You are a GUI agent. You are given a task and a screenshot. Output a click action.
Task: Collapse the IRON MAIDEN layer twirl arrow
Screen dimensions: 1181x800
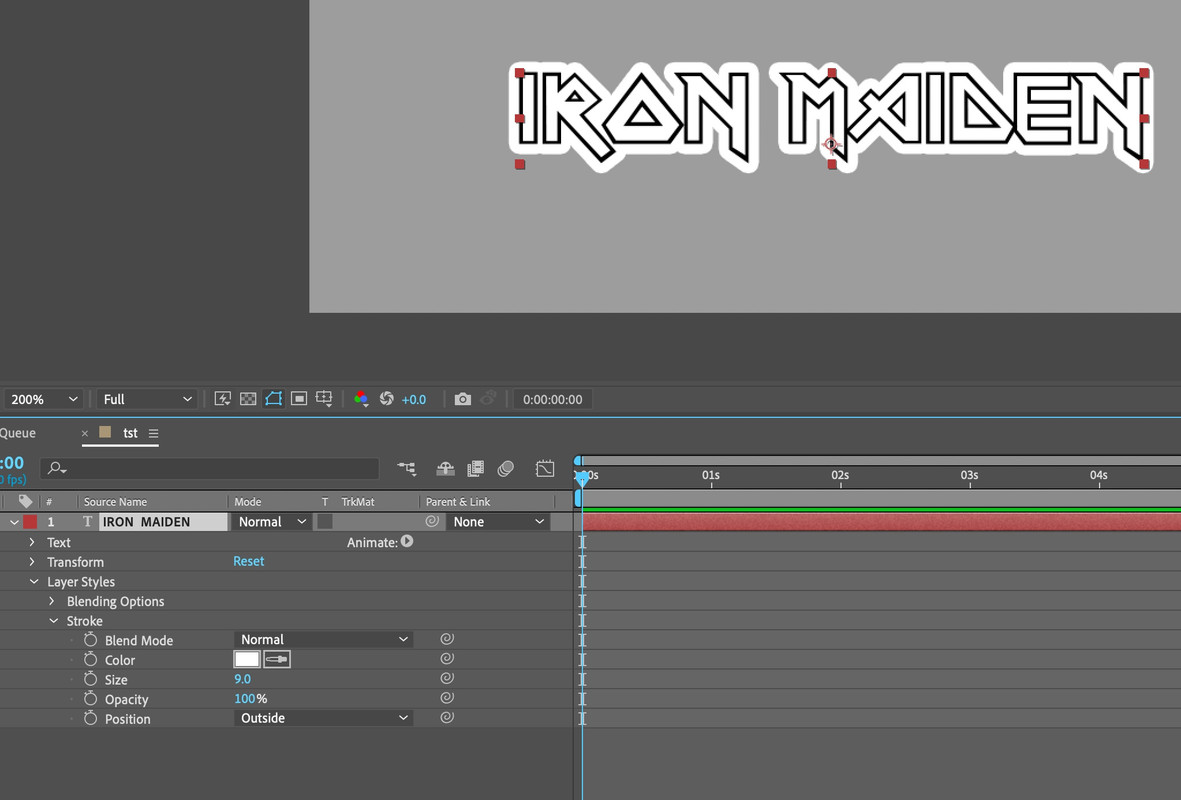pos(14,521)
